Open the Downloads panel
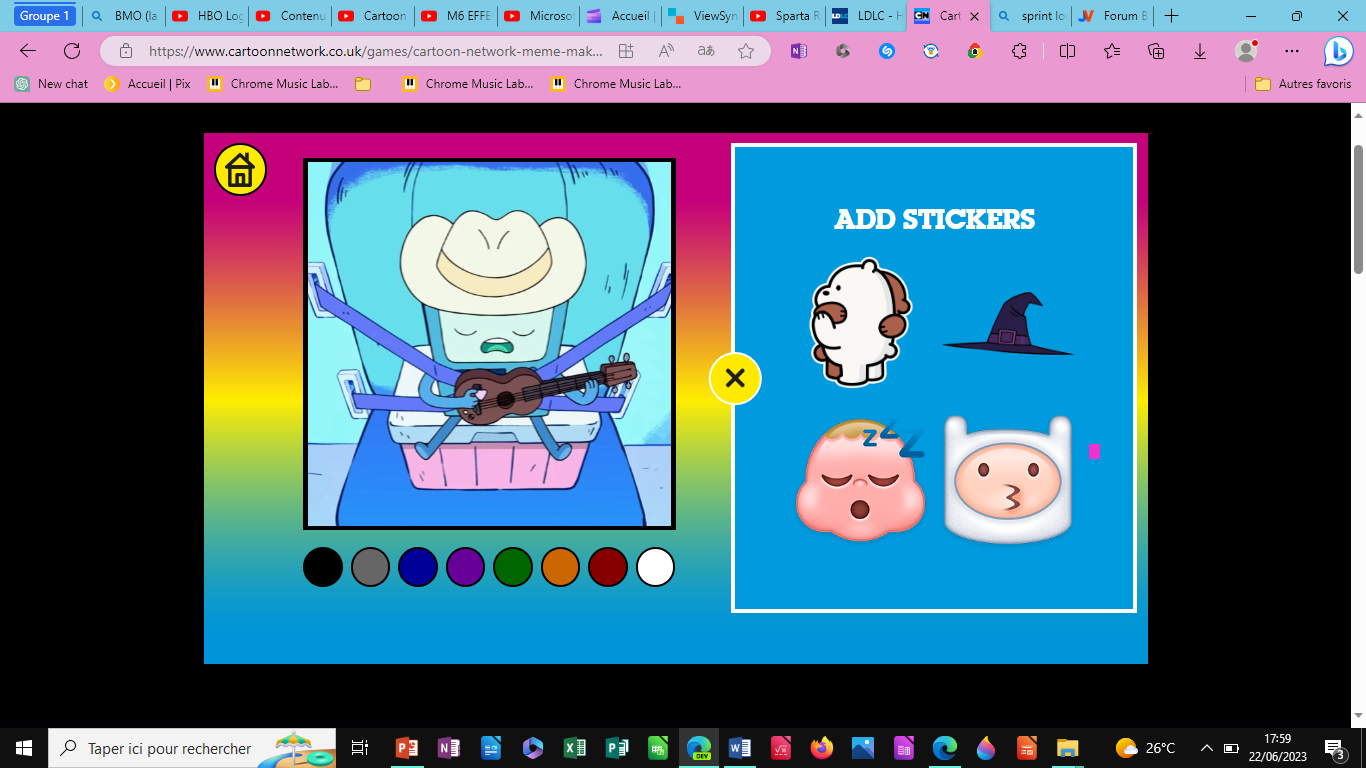Viewport: 1366px width, 768px height. coord(1200,51)
